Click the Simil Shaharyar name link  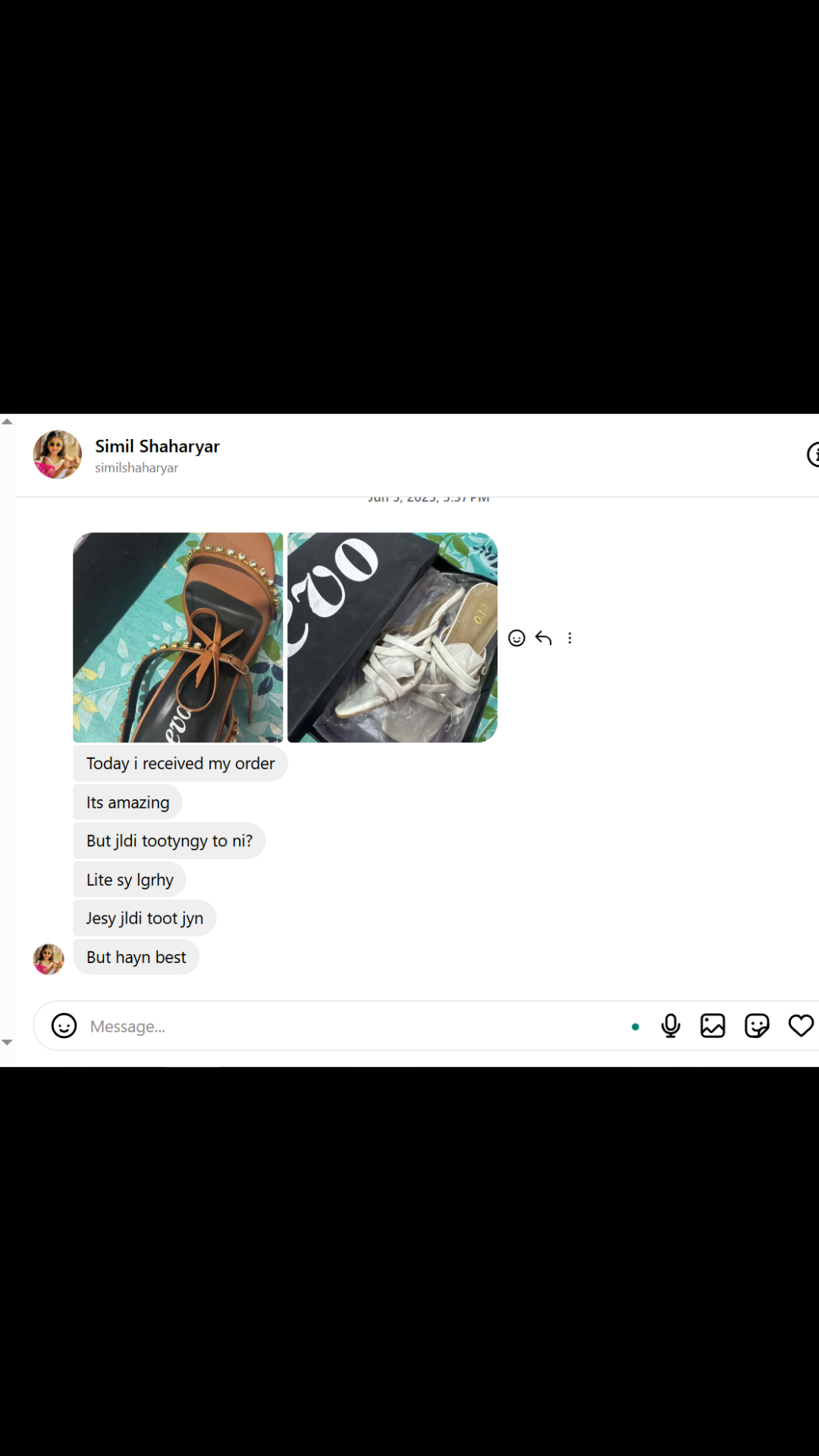(157, 446)
